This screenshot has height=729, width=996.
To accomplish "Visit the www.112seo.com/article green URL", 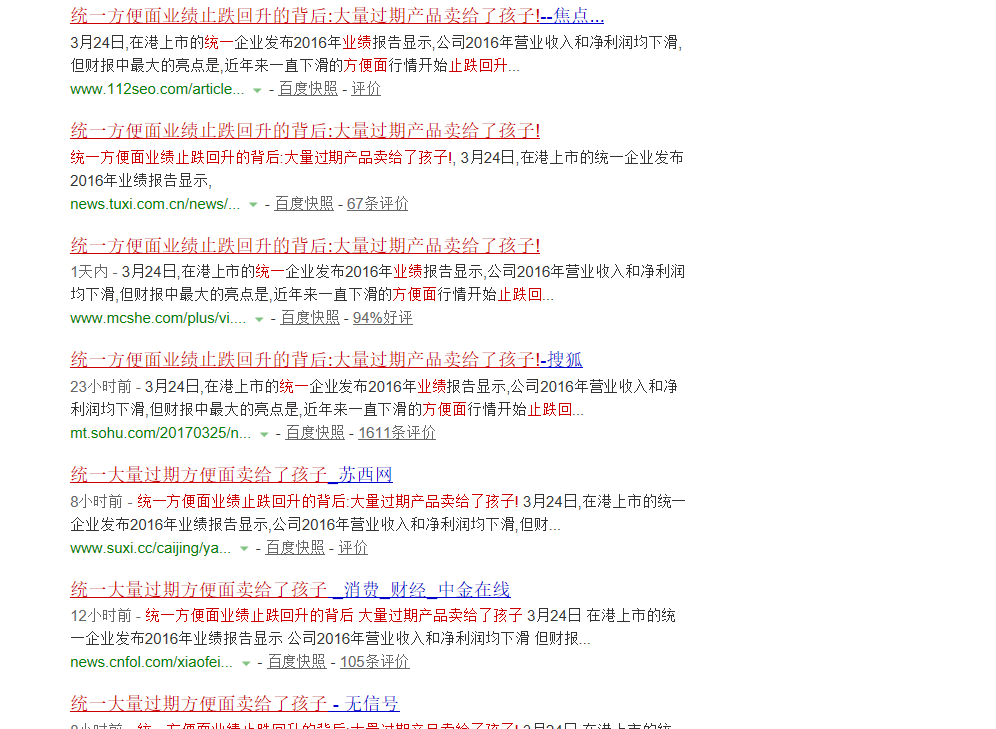I will pyautogui.click(x=157, y=89).
